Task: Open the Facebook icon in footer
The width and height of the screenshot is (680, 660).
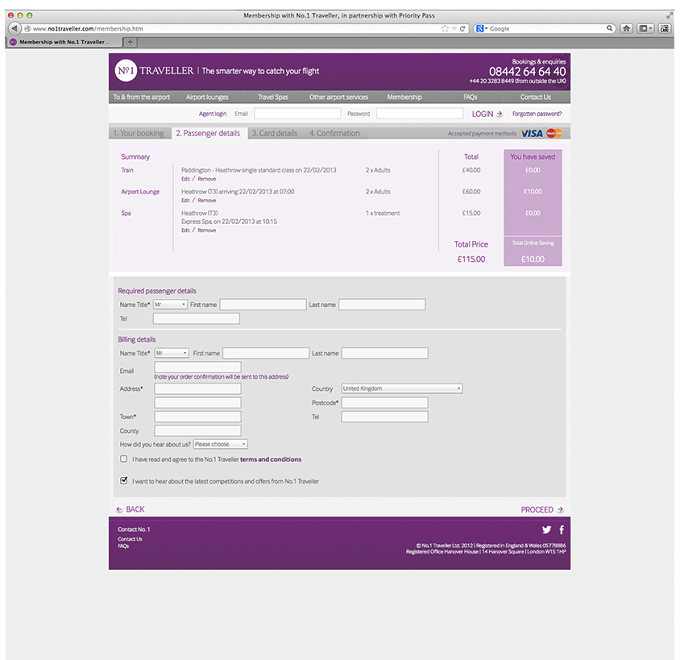Action: pos(562,529)
